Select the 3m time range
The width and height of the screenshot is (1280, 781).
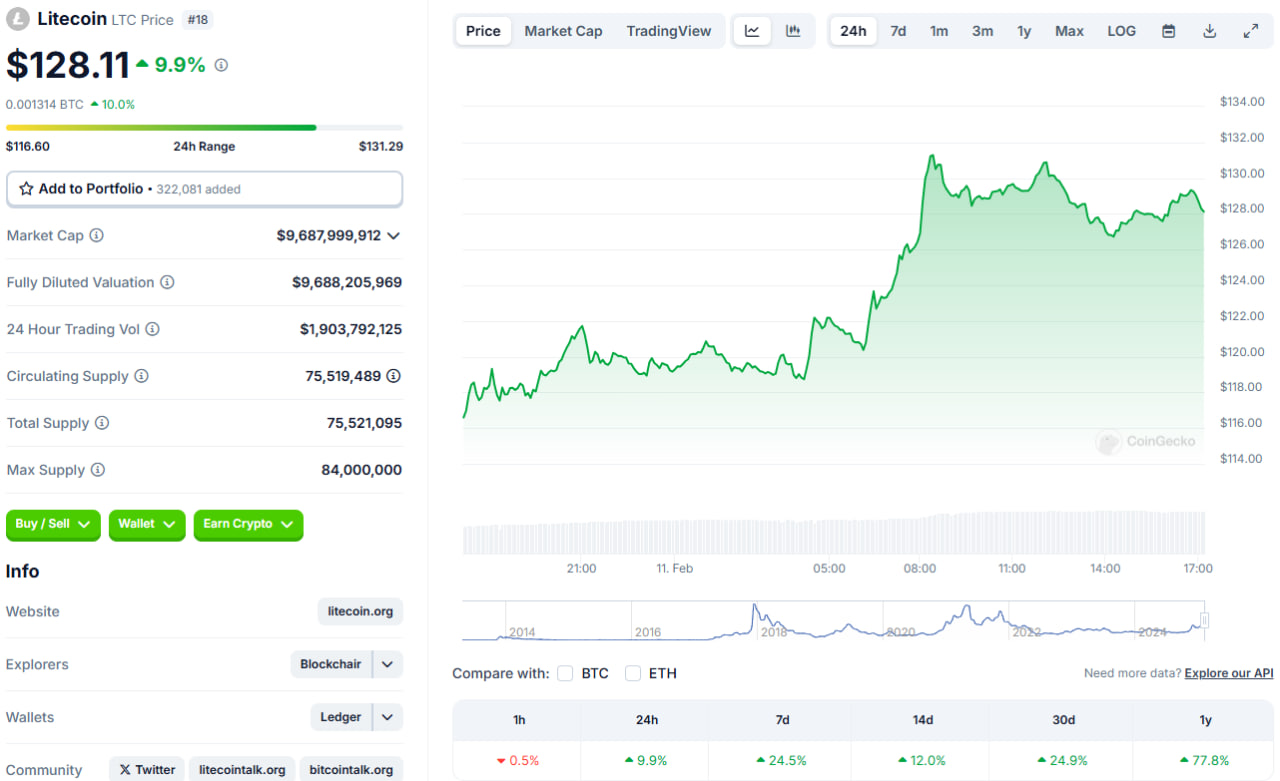pyautogui.click(x=983, y=31)
